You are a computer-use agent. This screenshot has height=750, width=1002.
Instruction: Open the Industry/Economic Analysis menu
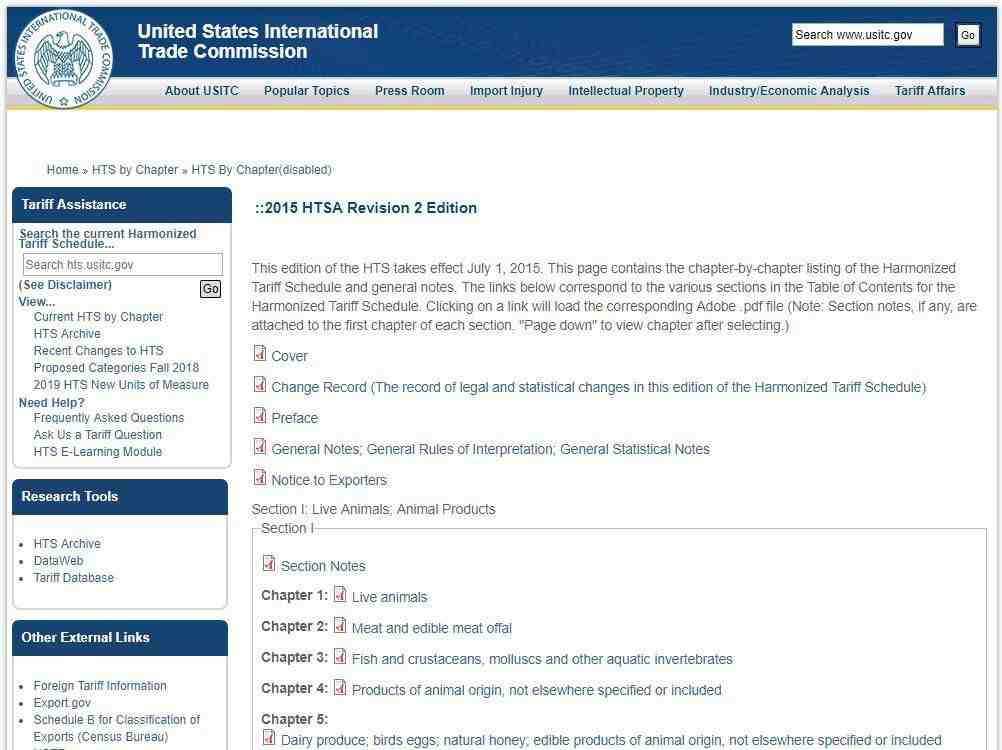789,91
